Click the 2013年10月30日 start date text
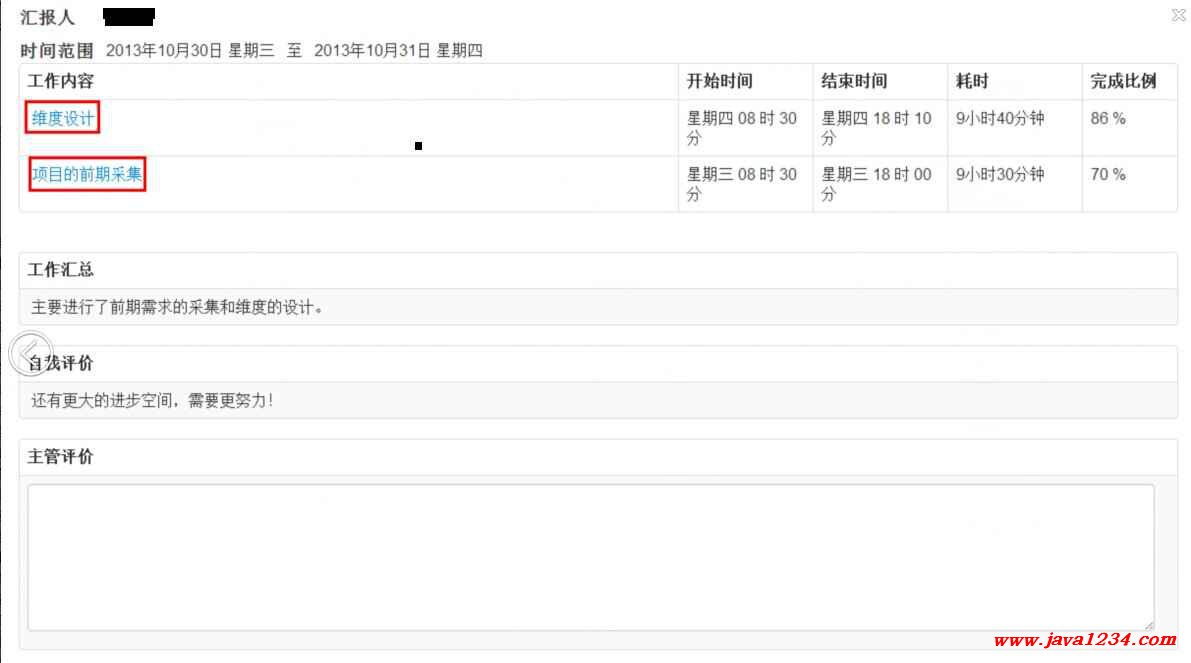 click(x=163, y=50)
